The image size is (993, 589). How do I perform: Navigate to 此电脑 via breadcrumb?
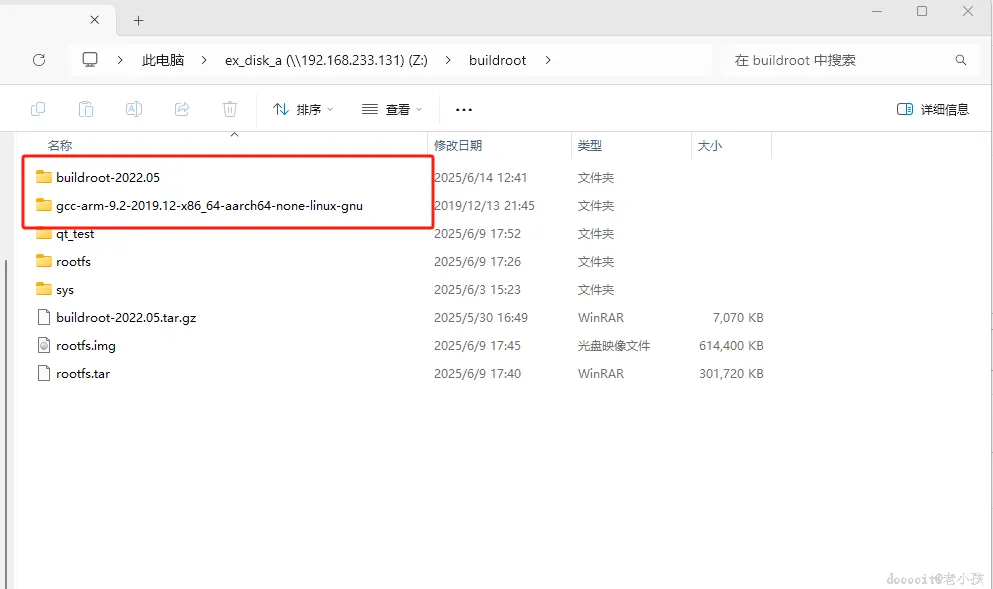[x=162, y=60]
